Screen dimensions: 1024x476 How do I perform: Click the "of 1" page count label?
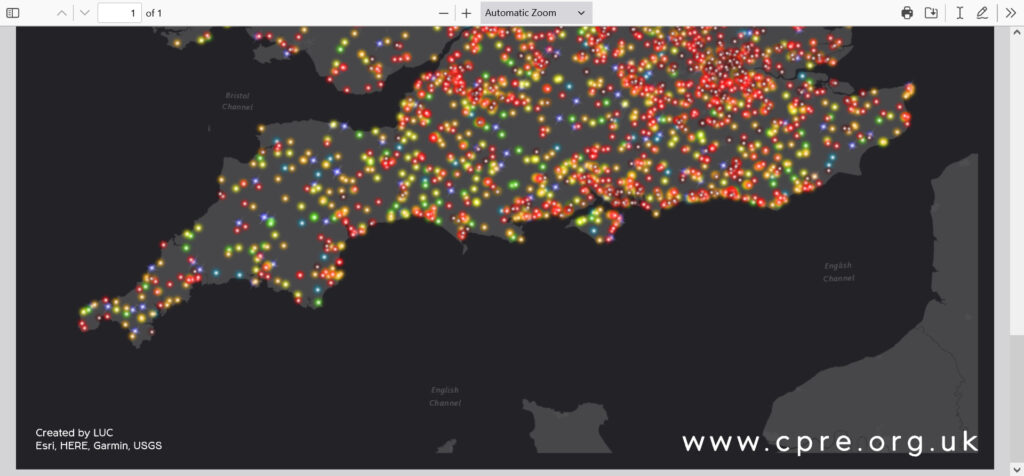click(153, 13)
